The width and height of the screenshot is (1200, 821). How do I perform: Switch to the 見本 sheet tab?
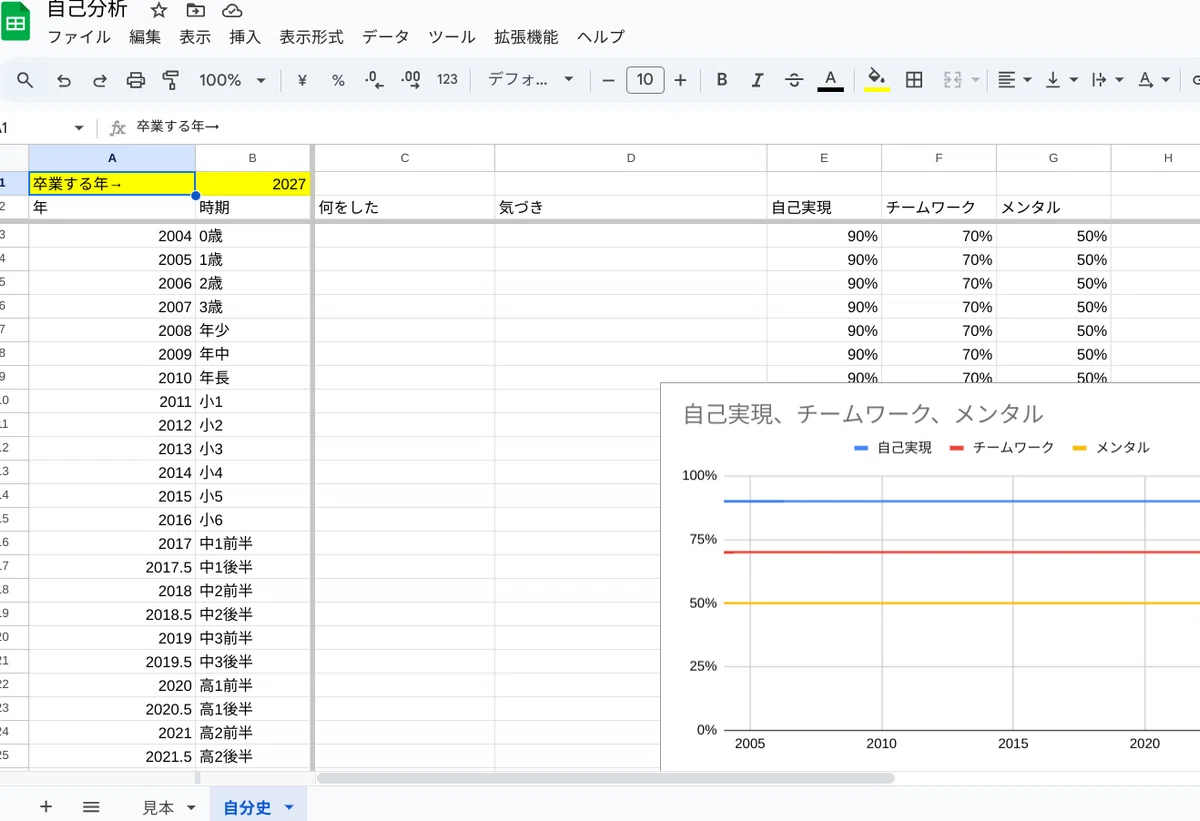158,807
